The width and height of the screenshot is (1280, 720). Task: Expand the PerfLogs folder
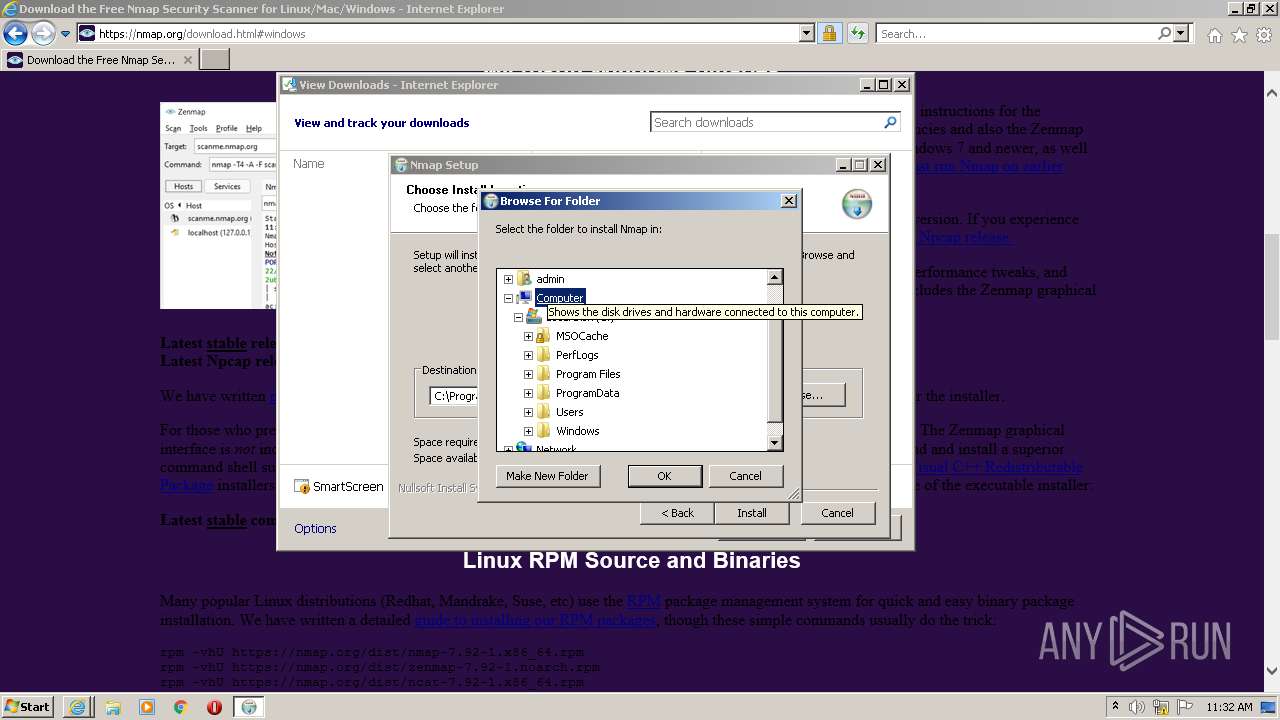pyautogui.click(x=528, y=355)
